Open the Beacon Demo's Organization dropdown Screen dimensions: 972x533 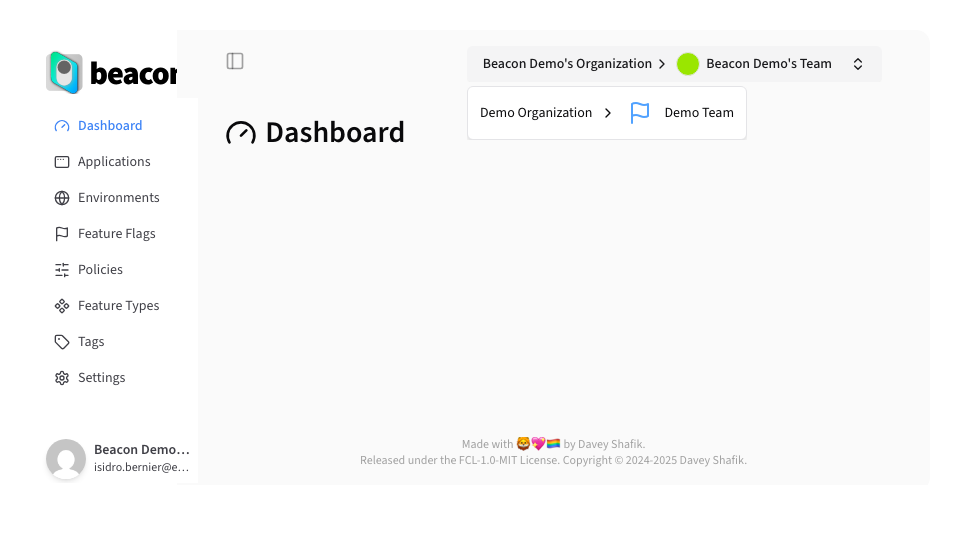(x=567, y=64)
